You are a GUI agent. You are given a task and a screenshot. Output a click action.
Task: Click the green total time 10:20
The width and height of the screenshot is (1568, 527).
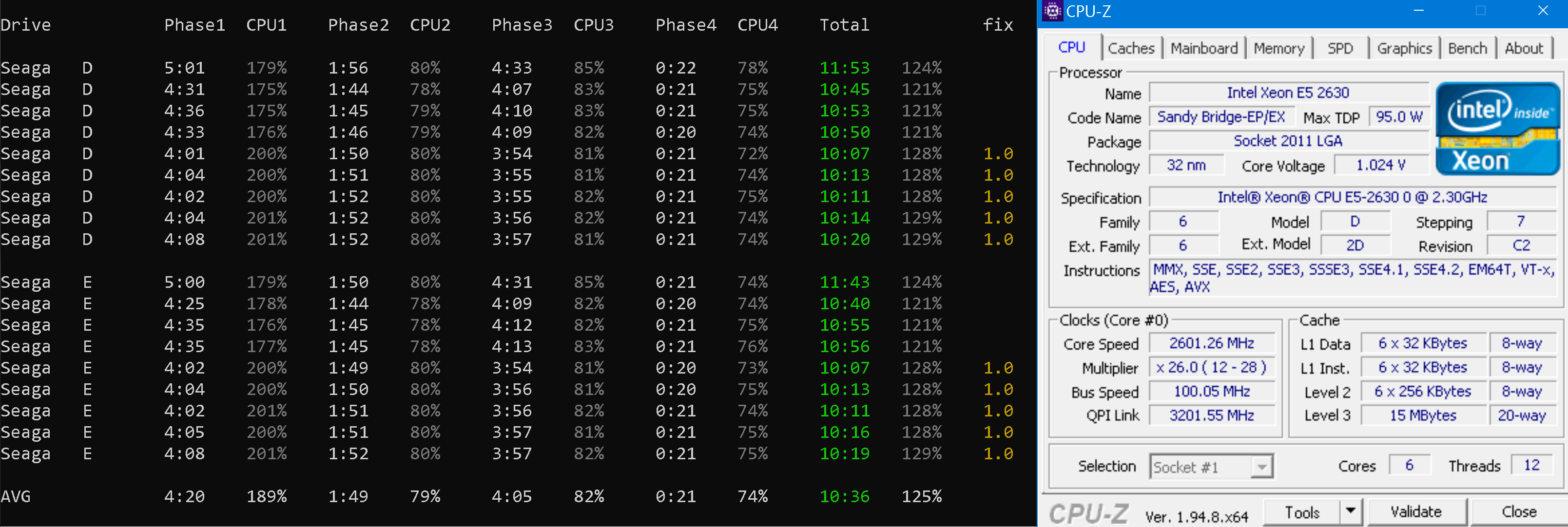(x=844, y=240)
